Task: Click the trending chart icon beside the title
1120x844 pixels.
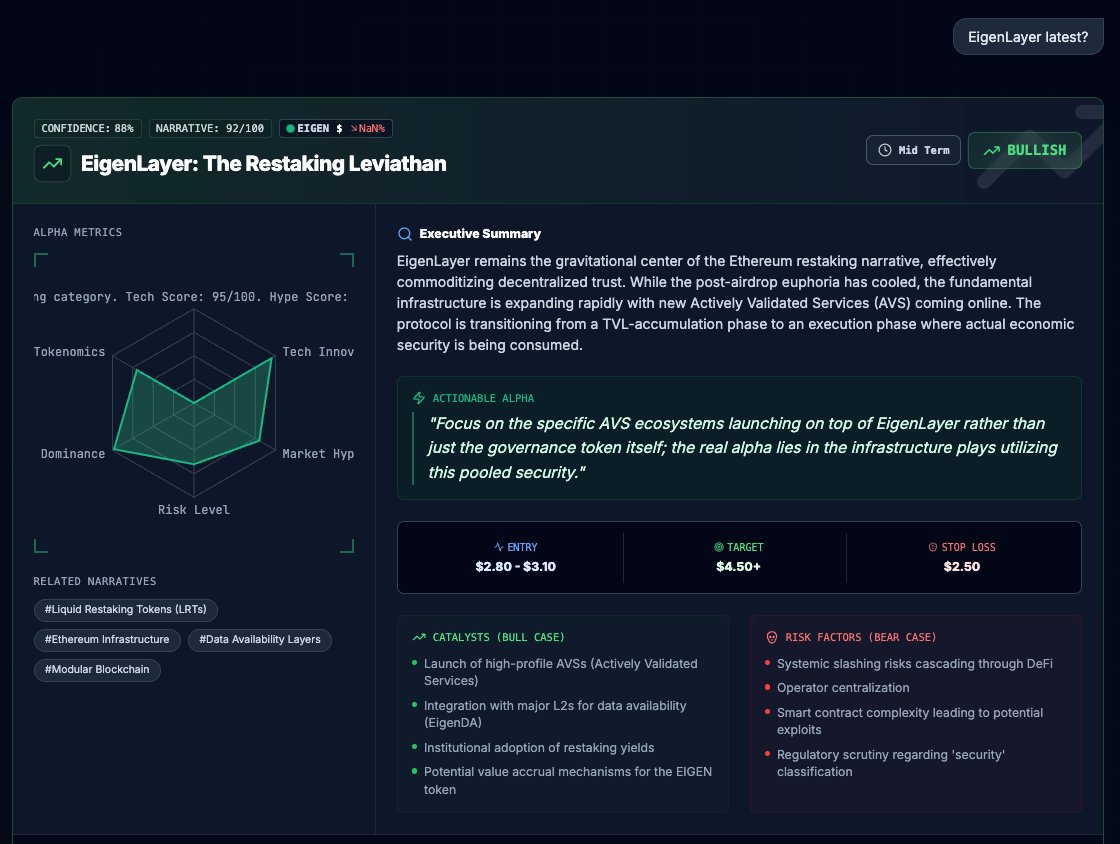Action: (x=51, y=162)
